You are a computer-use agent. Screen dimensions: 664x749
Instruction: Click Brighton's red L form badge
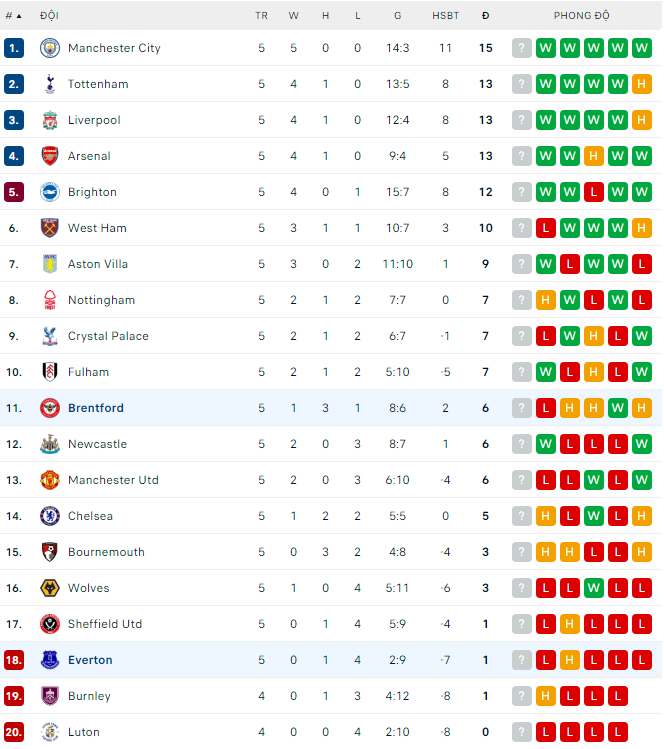tap(594, 192)
